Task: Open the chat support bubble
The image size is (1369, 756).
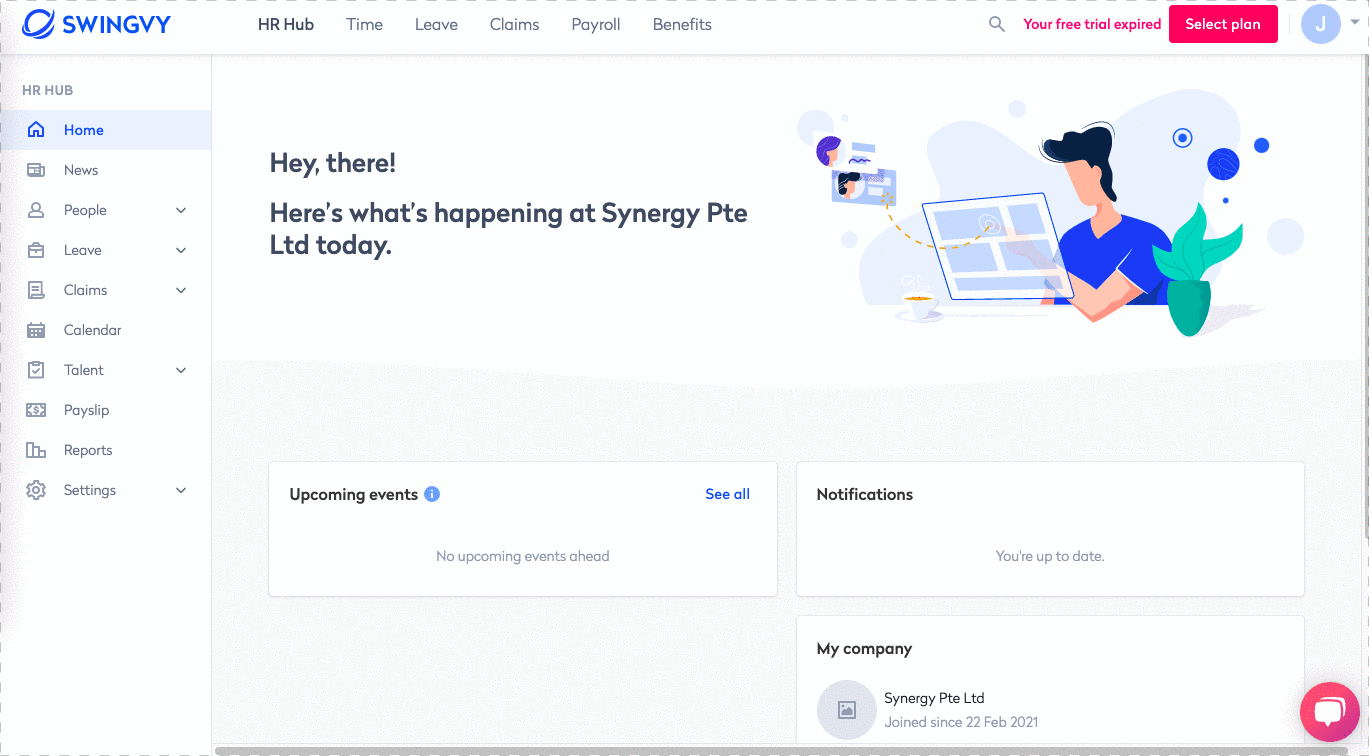Action: tap(1329, 711)
